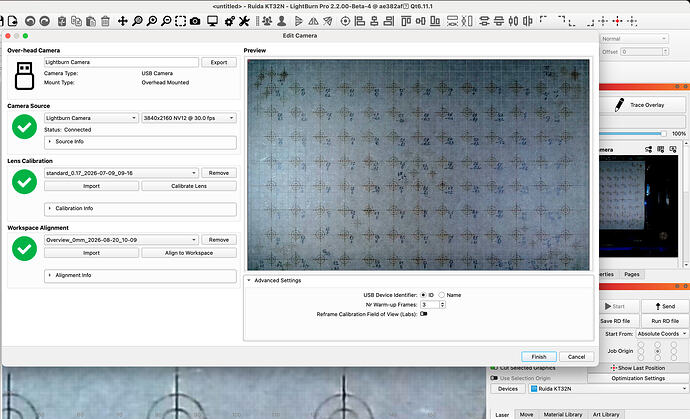Click the Zoom Out magnifier icon
Screen dimensions: 690x419
click(x=166, y=21)
